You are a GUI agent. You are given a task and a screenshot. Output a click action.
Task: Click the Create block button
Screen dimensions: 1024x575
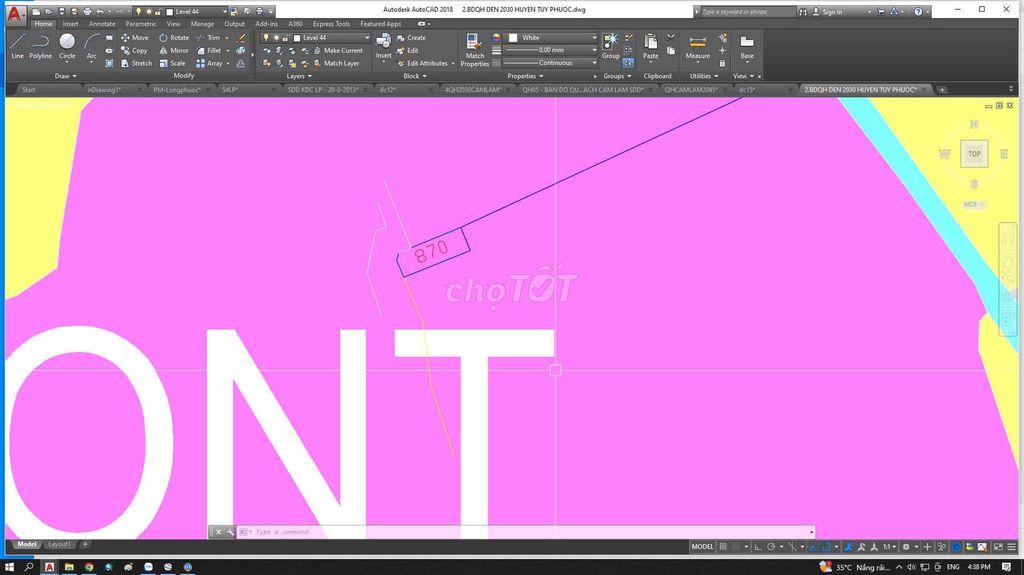point(411,38)
